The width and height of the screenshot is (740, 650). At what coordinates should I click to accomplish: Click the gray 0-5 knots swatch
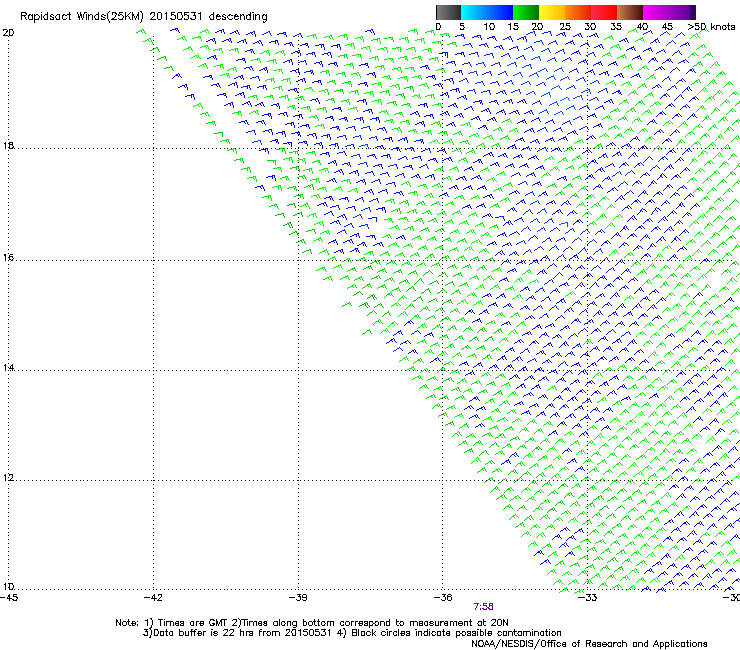point(448,12)
